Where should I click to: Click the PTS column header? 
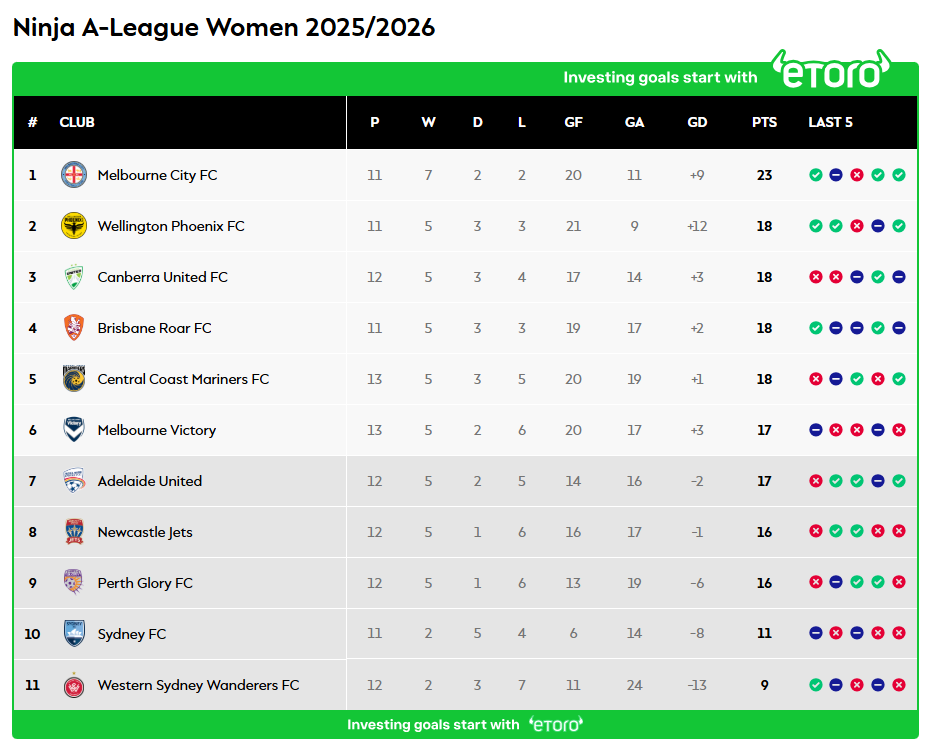click(x=764, y=122)
